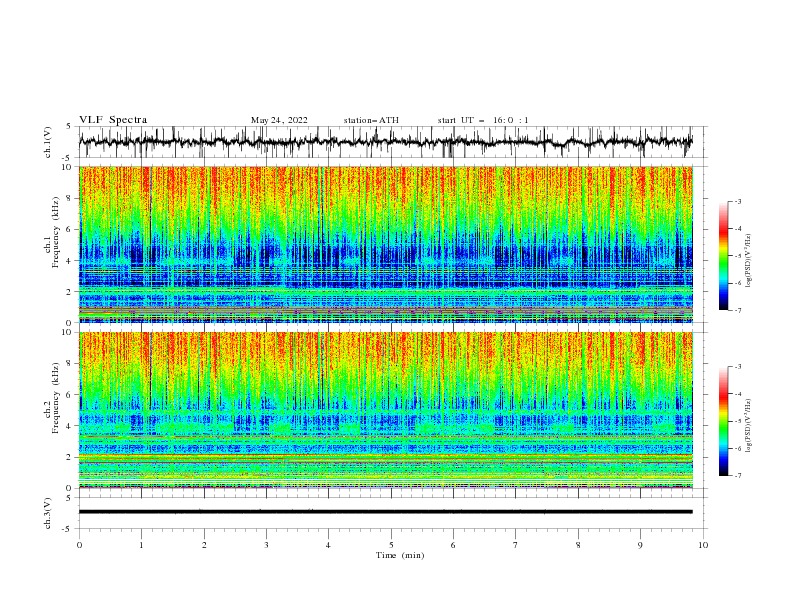Screen dimensions: 792x612
Task: Click the time axis tick label "2"
Action: pyautogui.click(x=204, y=545)
